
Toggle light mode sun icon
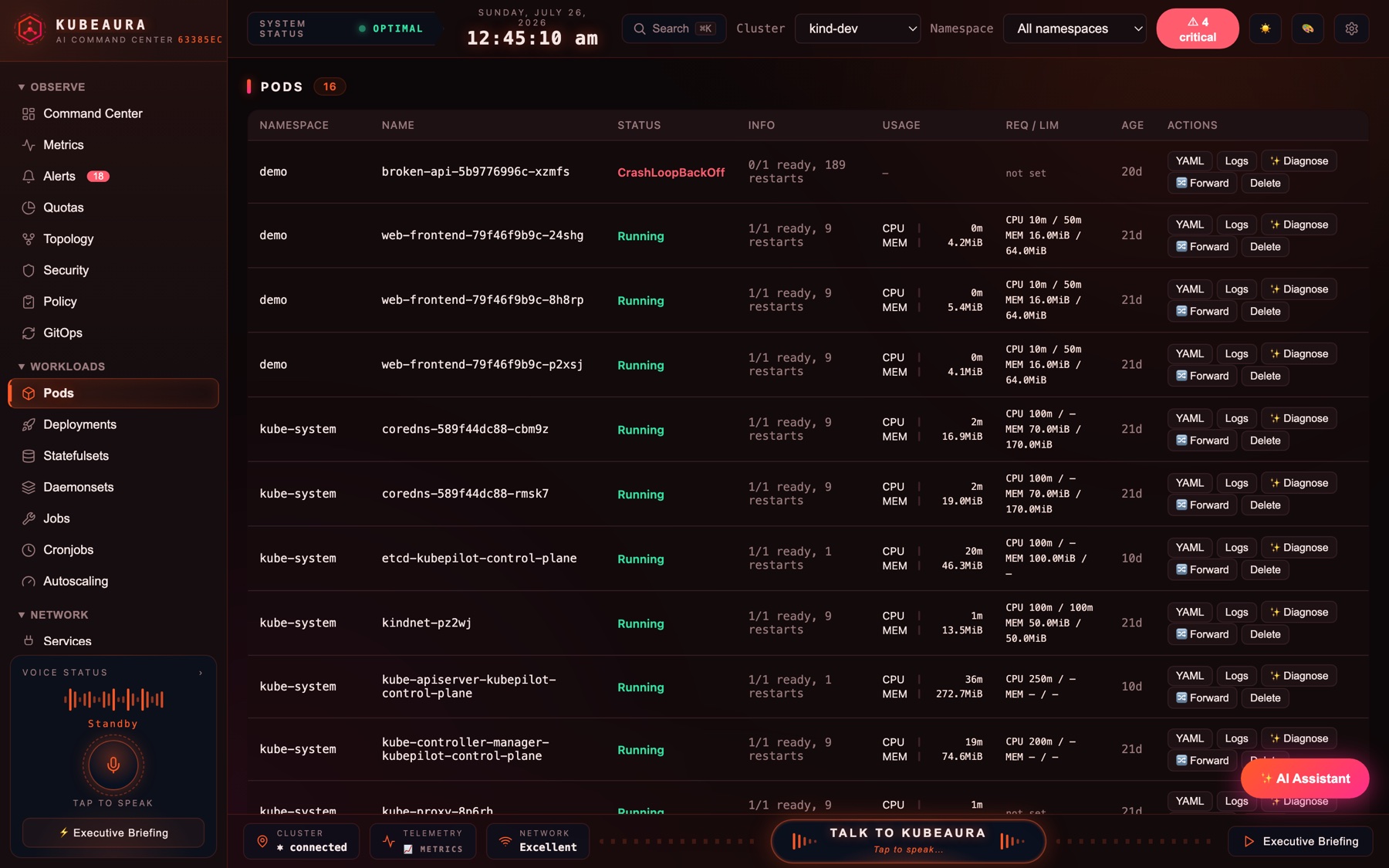click(x=1266, y=29)
